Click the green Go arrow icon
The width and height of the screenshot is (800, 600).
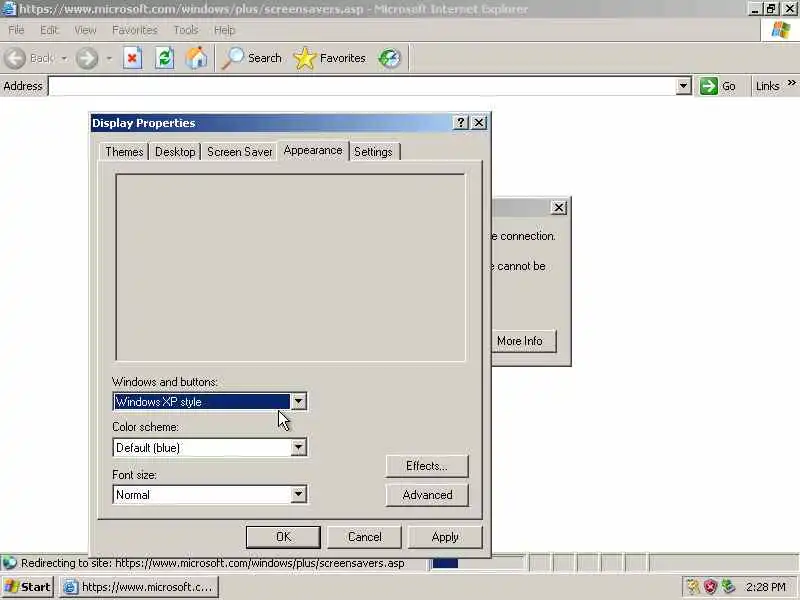(x=708, y=86)
